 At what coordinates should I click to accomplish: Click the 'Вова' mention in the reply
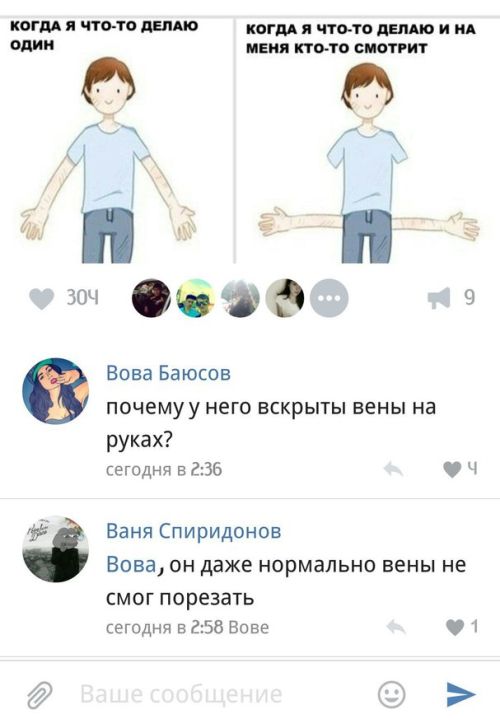tap(131, 565)
